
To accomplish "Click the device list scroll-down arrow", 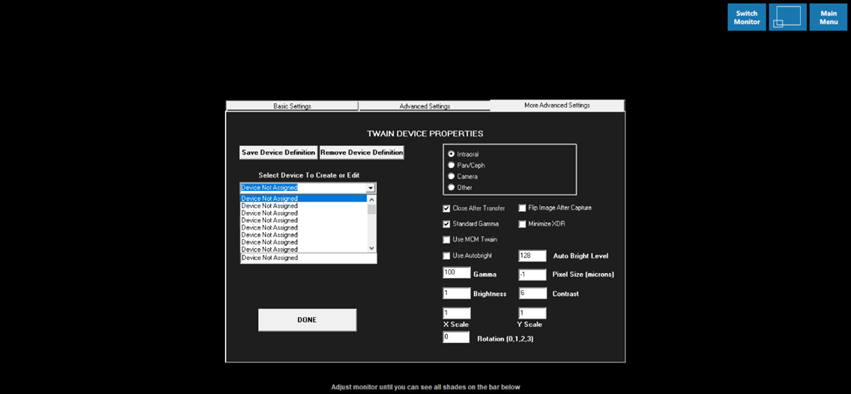I will [372, 248].
